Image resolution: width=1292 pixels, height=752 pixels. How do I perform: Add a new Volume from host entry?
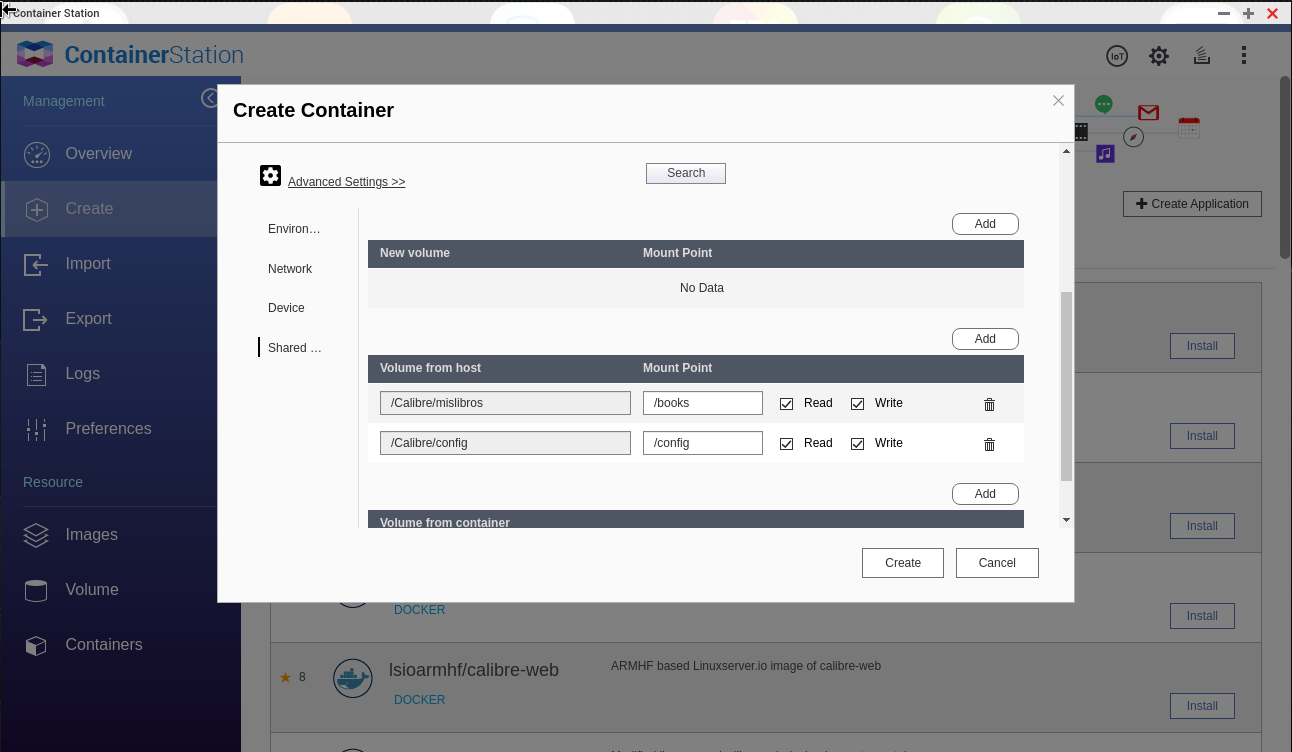984,339
